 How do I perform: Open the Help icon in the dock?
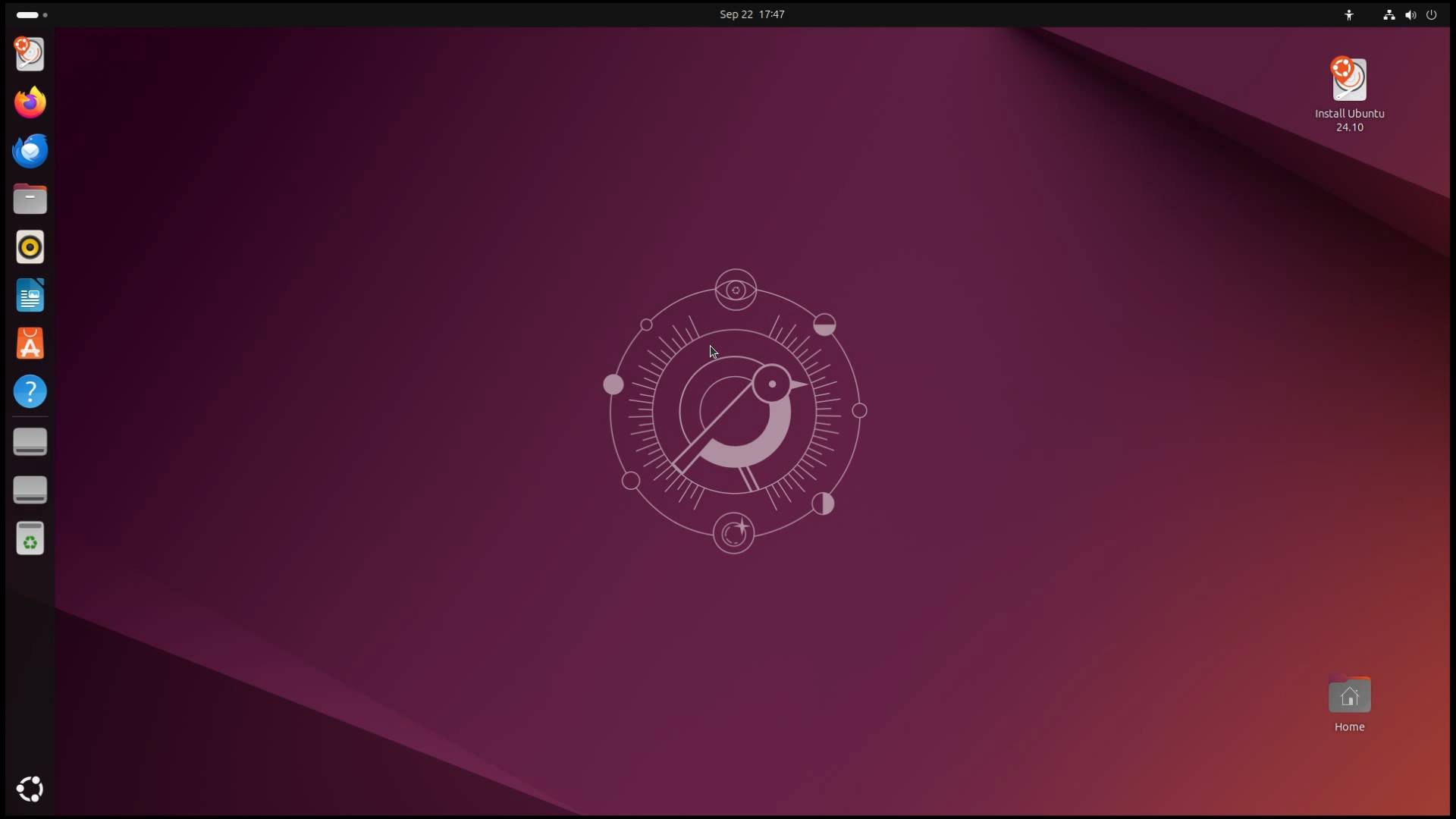pos(30,392)
